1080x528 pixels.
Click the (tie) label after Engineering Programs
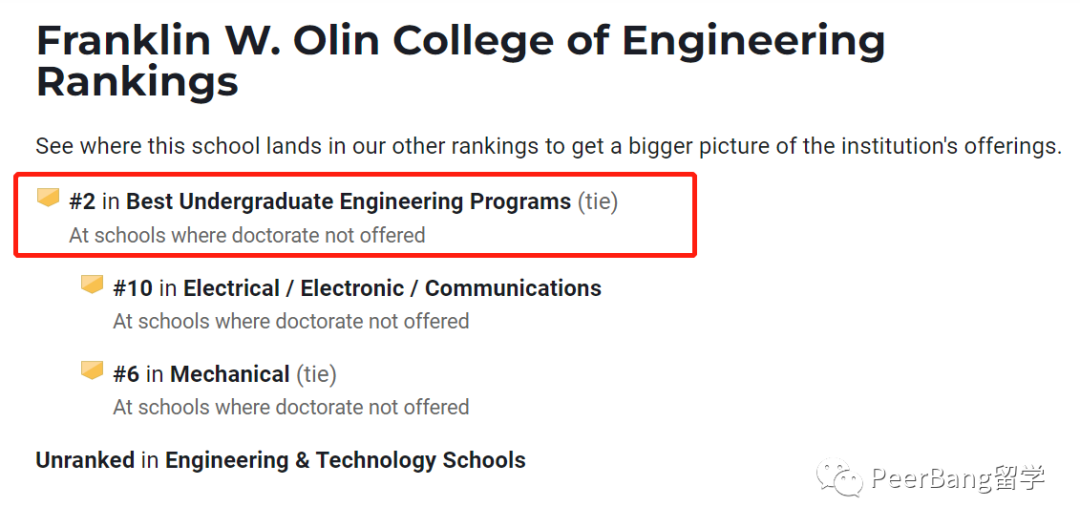[x=597, y=202]
